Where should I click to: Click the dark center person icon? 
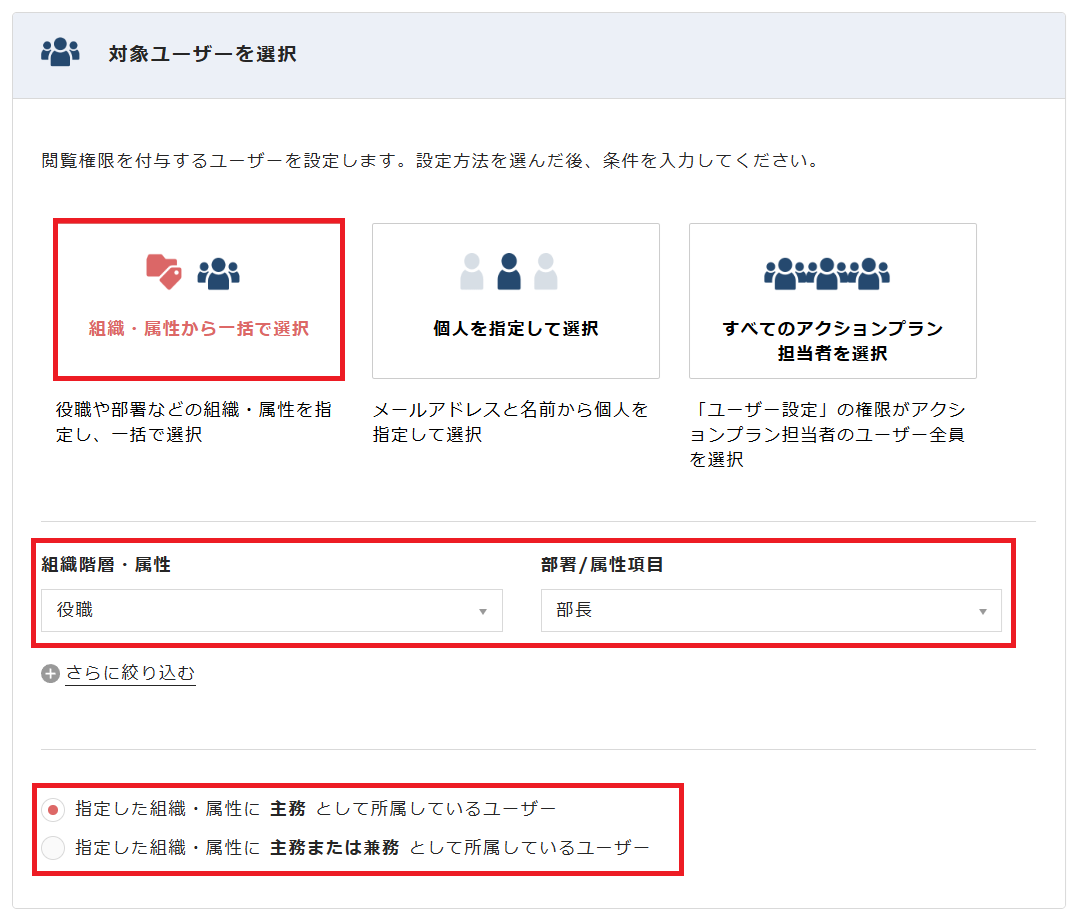[x=509, y=271]
